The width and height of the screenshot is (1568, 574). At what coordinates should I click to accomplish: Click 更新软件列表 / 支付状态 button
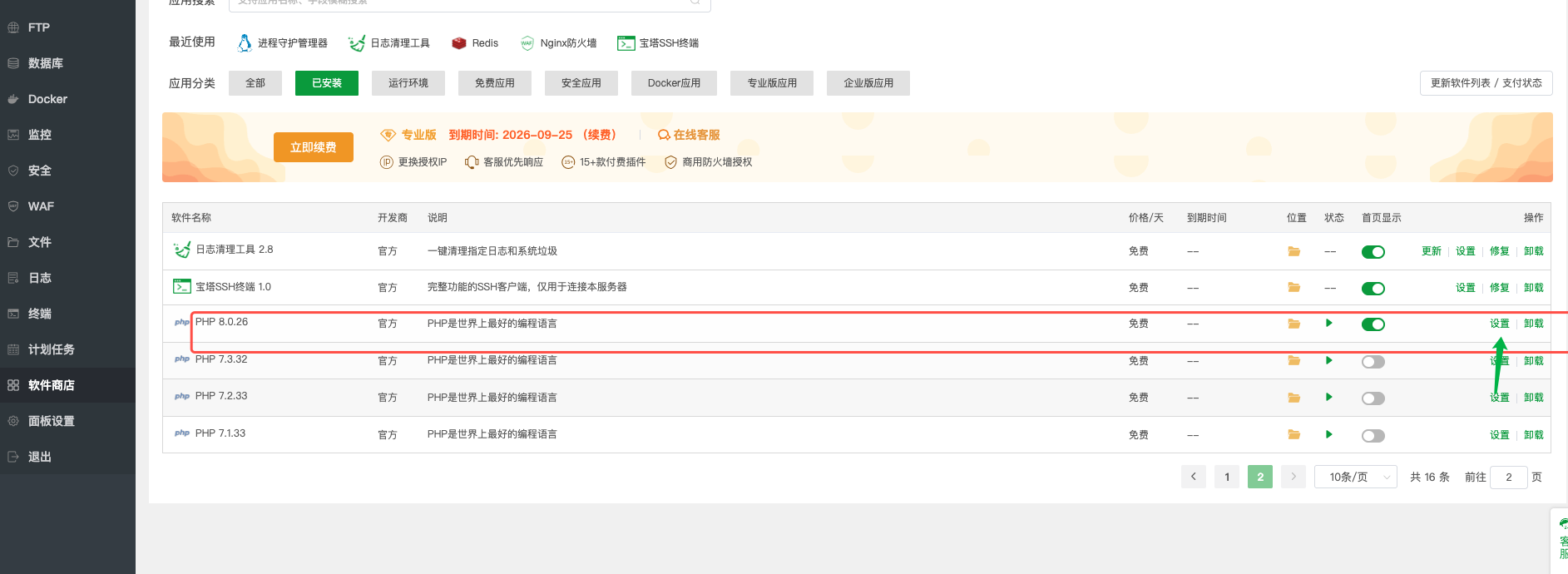coord(1486,83)
